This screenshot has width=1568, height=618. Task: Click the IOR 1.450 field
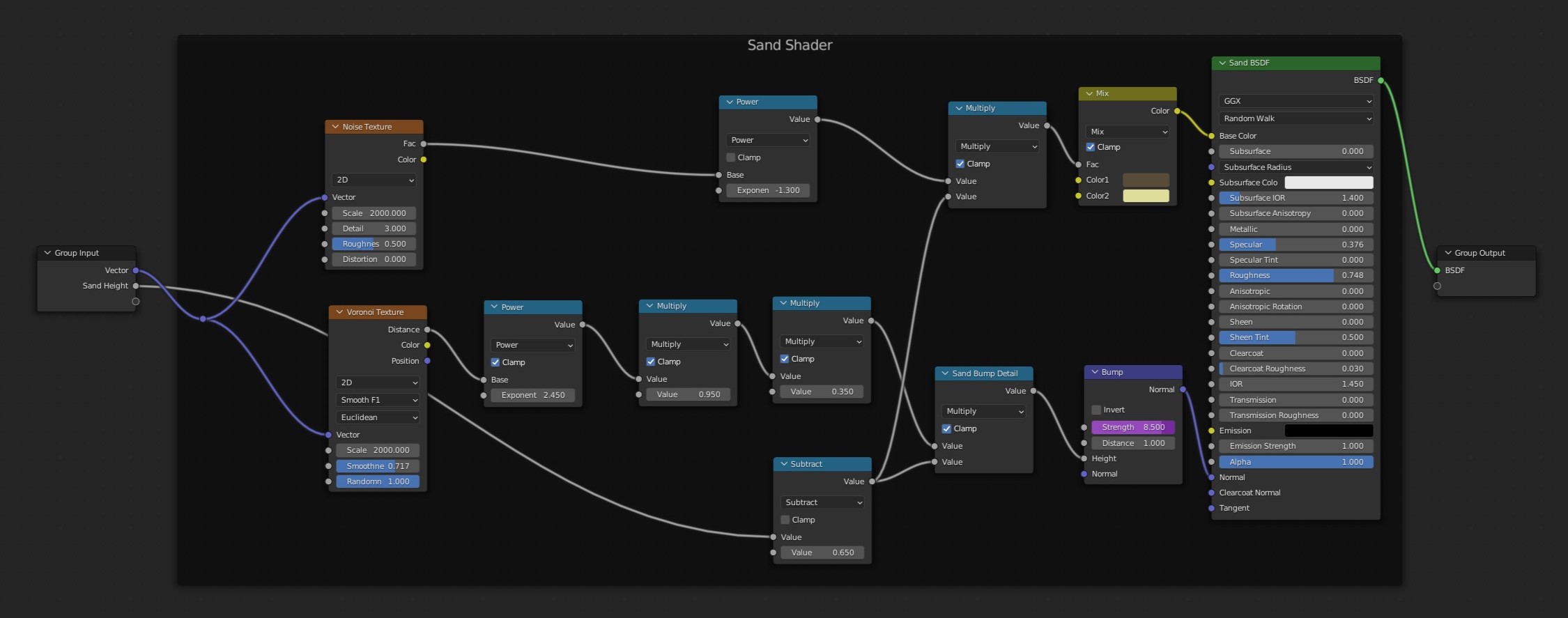point(1296,384)
